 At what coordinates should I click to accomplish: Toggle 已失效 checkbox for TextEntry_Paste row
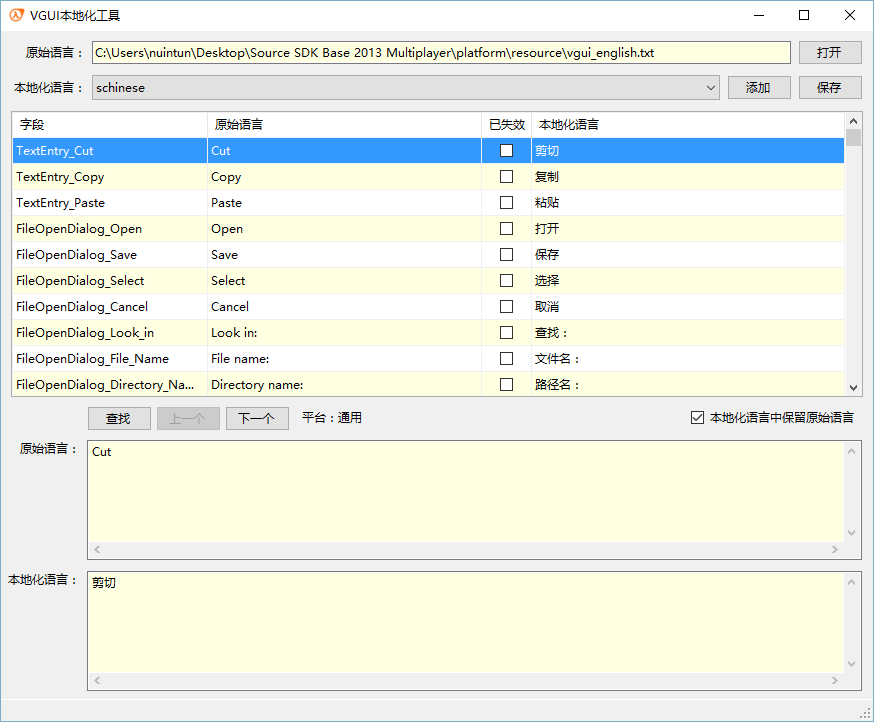[506, 202]
